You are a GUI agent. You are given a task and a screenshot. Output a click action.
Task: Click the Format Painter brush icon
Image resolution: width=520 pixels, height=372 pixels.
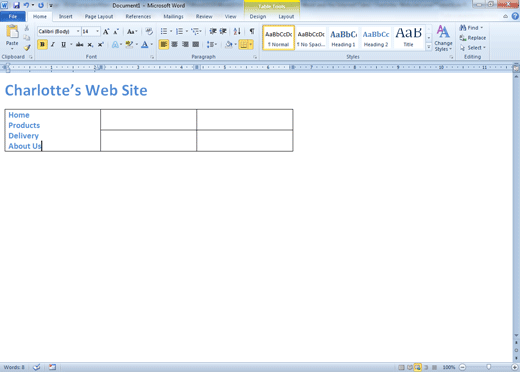[27, 48]
